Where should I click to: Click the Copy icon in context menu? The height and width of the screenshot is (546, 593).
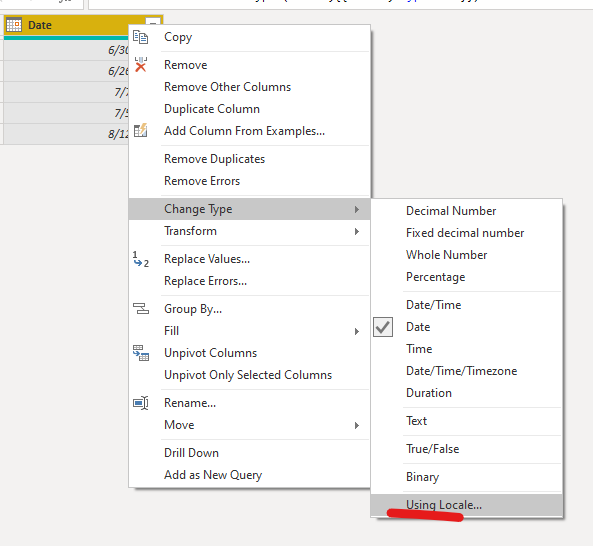point(140,37)
